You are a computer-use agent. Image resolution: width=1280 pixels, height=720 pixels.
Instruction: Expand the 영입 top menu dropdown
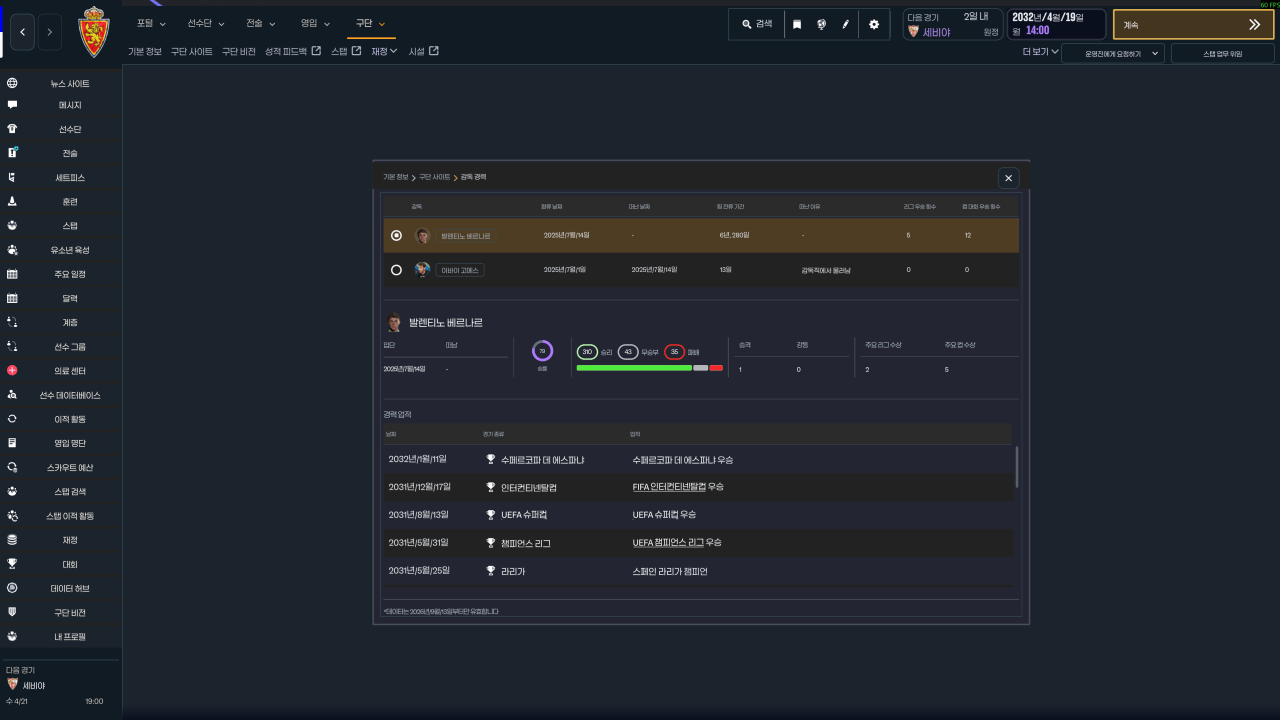point(315,23)
